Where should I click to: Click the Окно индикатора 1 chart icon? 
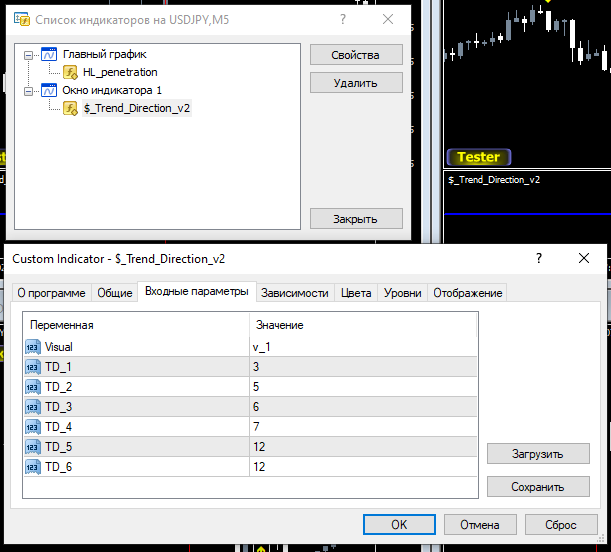(49, 90)
